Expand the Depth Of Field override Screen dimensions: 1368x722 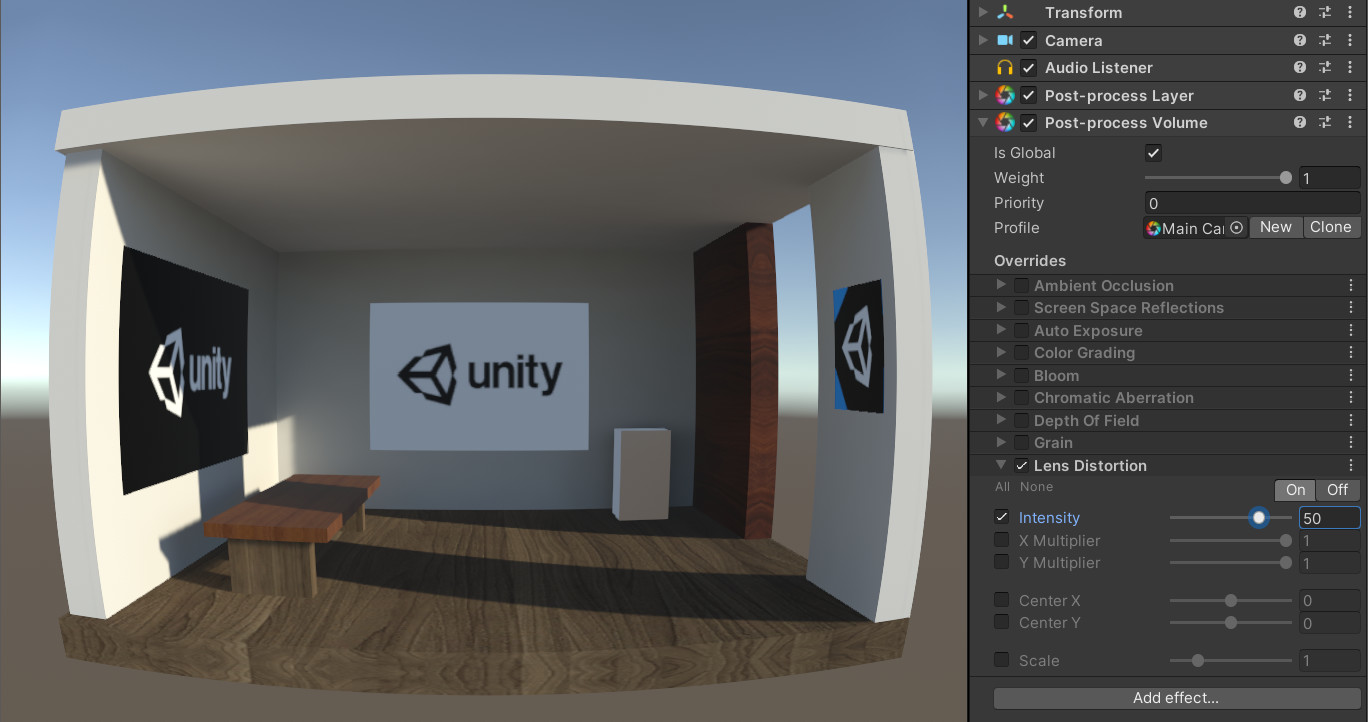pos(1001,421)
